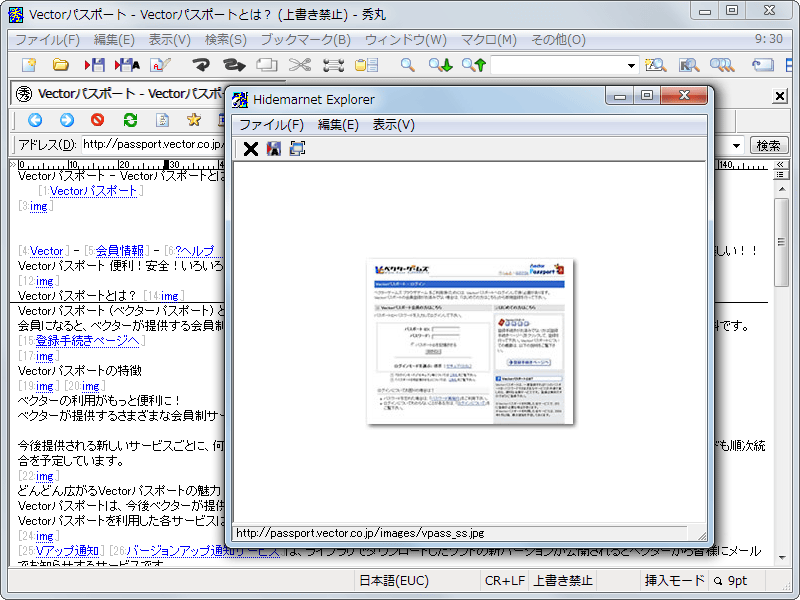Open the ファイル(F) menu in Hidemaru
This screenshot has width=800, height=600.
47,40
